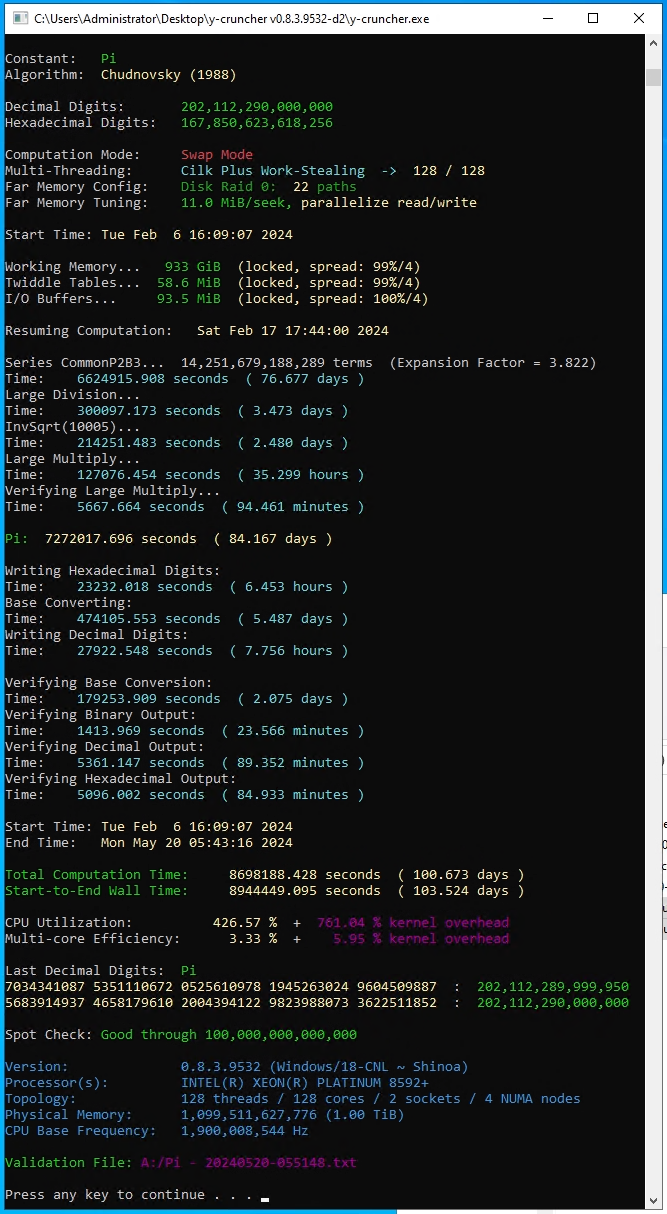Minimize the y-cruncher console window
The width and height of the screenshot is (667, 1214).
click(547, 18)
